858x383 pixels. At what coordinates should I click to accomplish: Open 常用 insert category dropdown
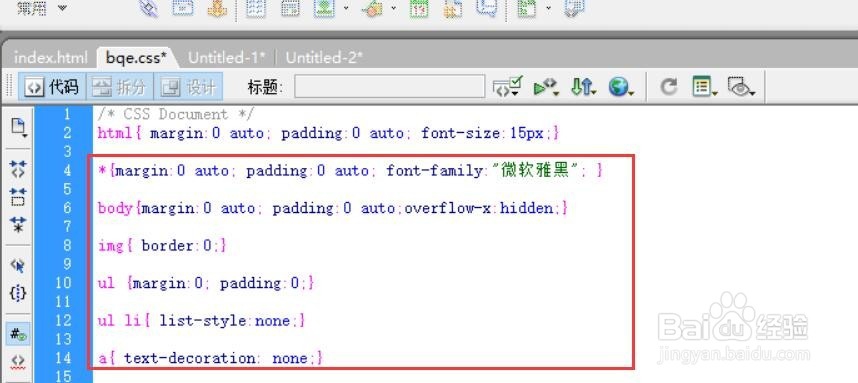pos(42,8)
